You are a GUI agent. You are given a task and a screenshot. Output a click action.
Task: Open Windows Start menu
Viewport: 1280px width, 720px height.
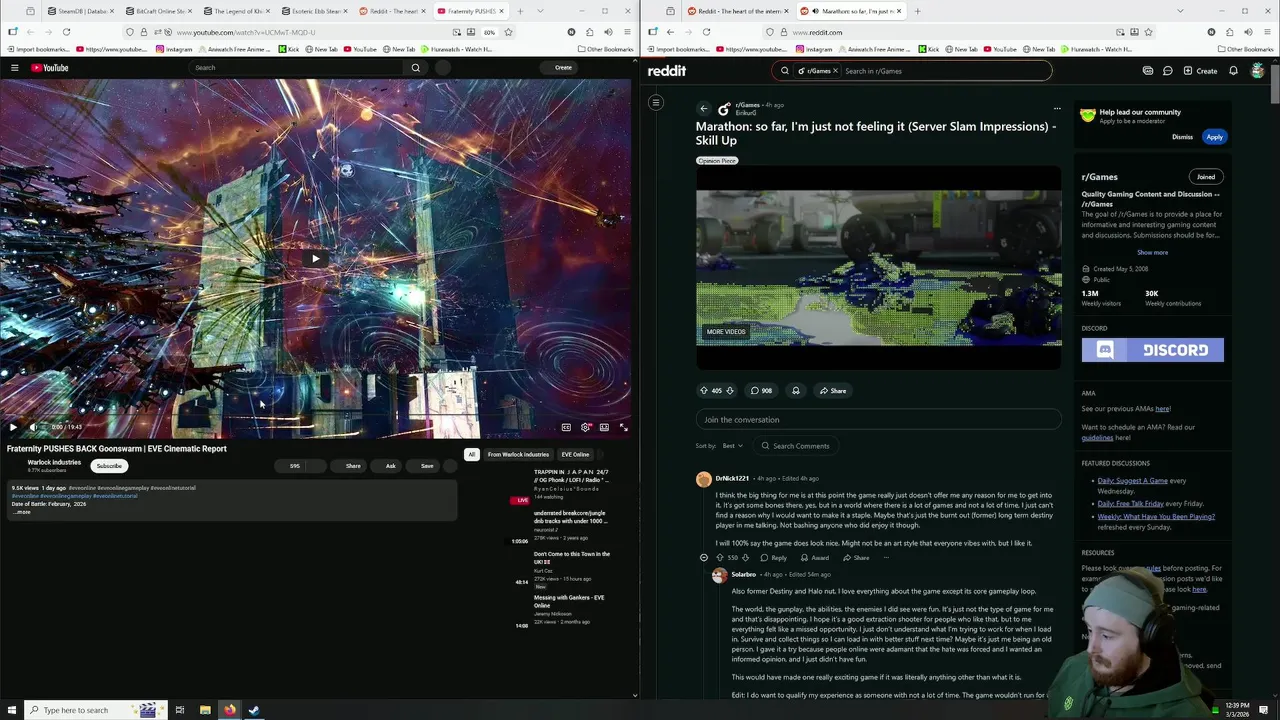pyautogui.click(x=12, y=710)
